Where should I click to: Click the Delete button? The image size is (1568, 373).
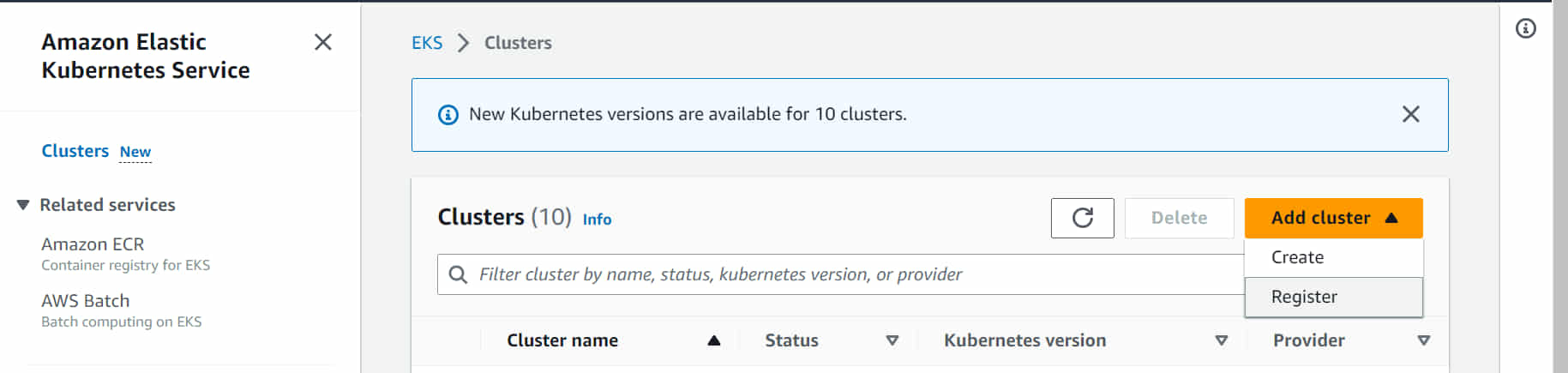point(1179,218)
